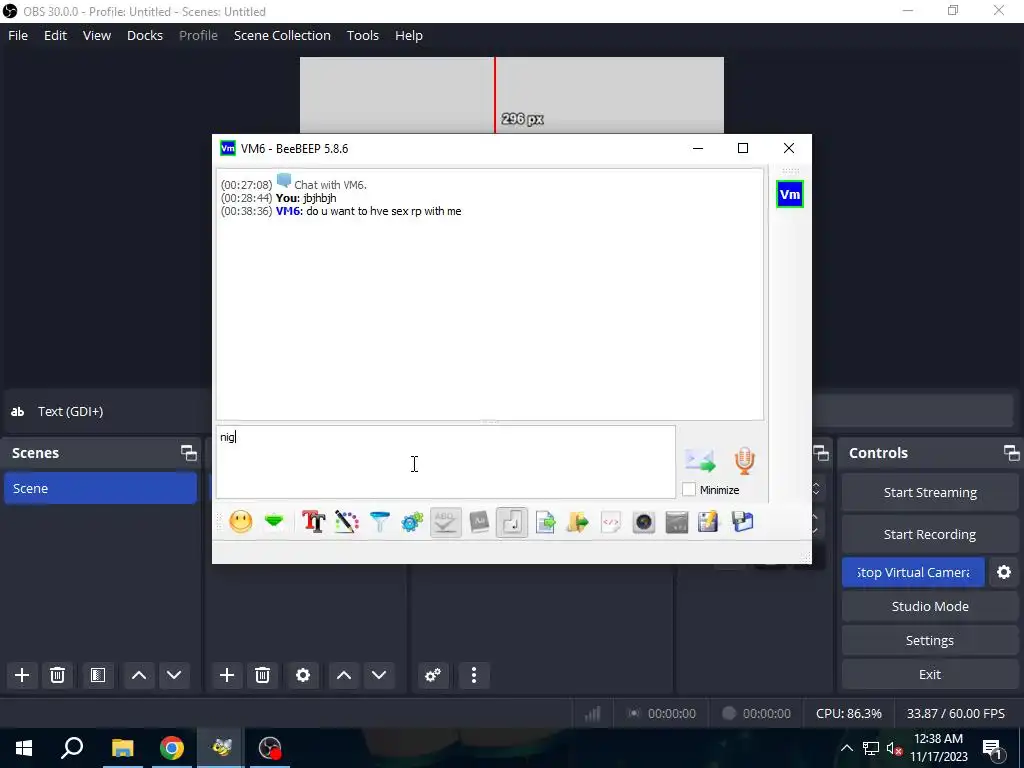Screen dimensions: 1024x768
Task: Toggle the Enter key return-arrow button
Action: [512, 522]
